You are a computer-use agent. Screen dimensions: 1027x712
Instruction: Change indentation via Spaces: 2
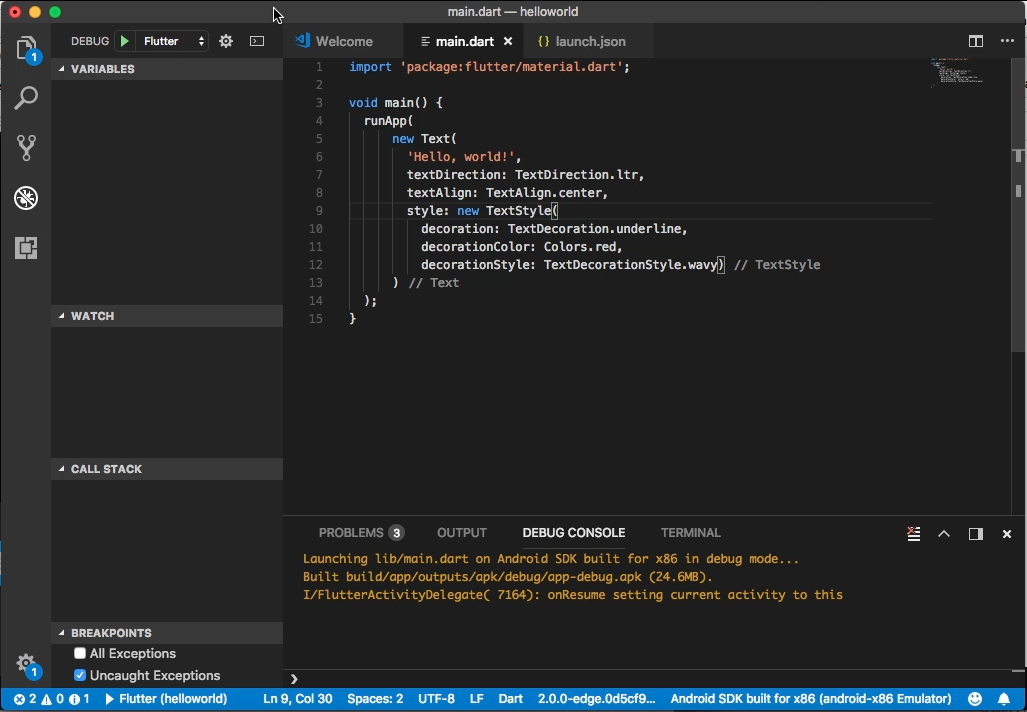point(375,699)
